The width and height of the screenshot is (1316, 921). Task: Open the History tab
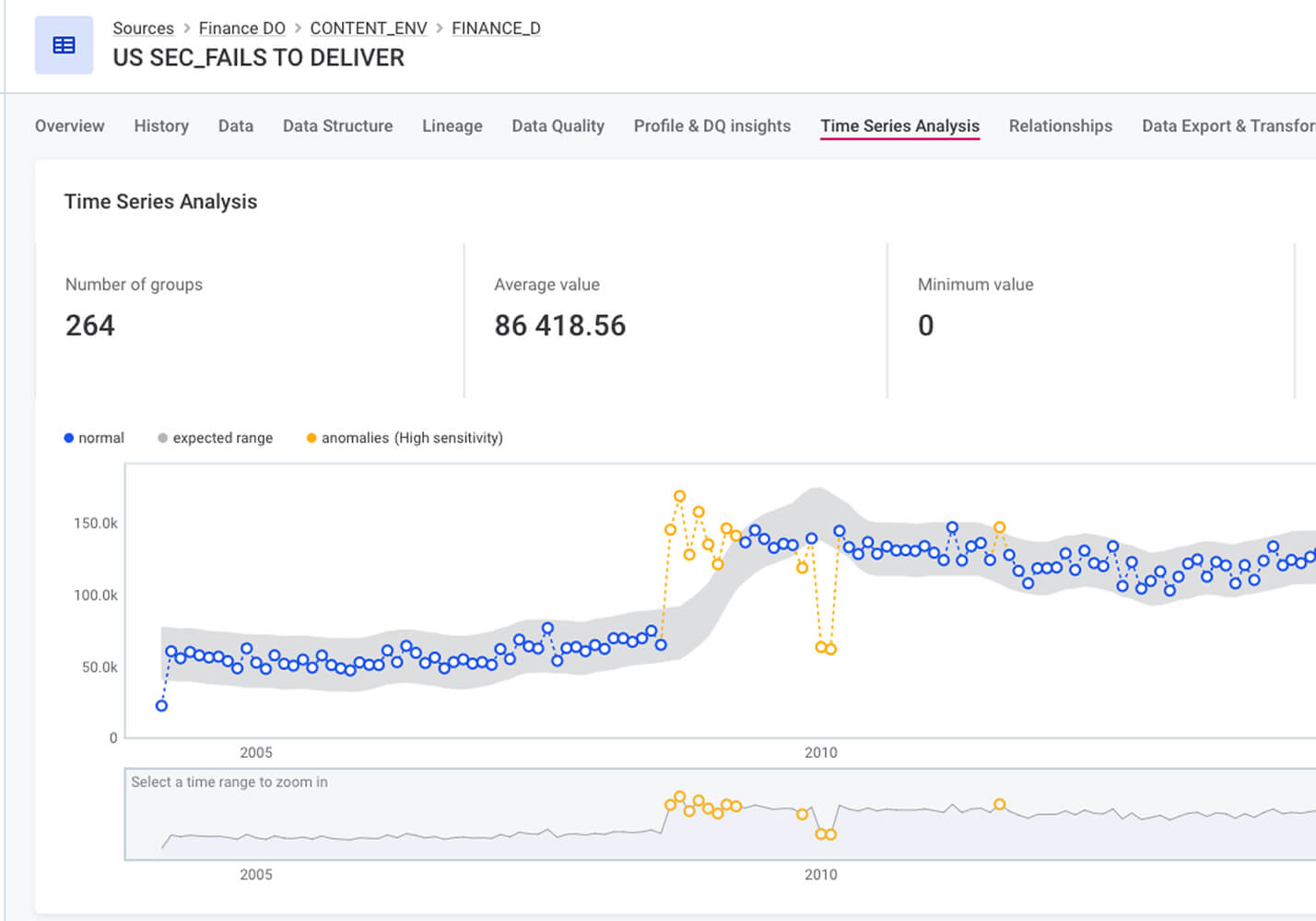point(161,126)
